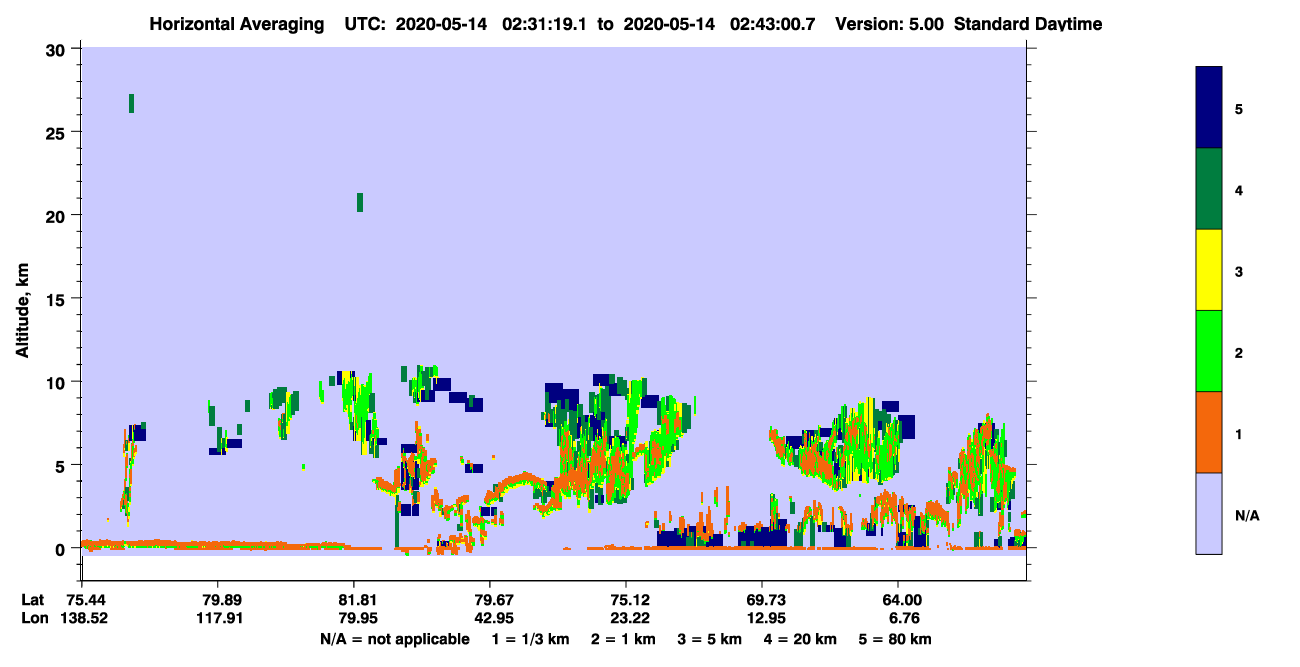Click the legend entry '1 = 1/3 km'
Image resolution: width=1300 pixels, height=667 pixels.
[x=530, y=639]
